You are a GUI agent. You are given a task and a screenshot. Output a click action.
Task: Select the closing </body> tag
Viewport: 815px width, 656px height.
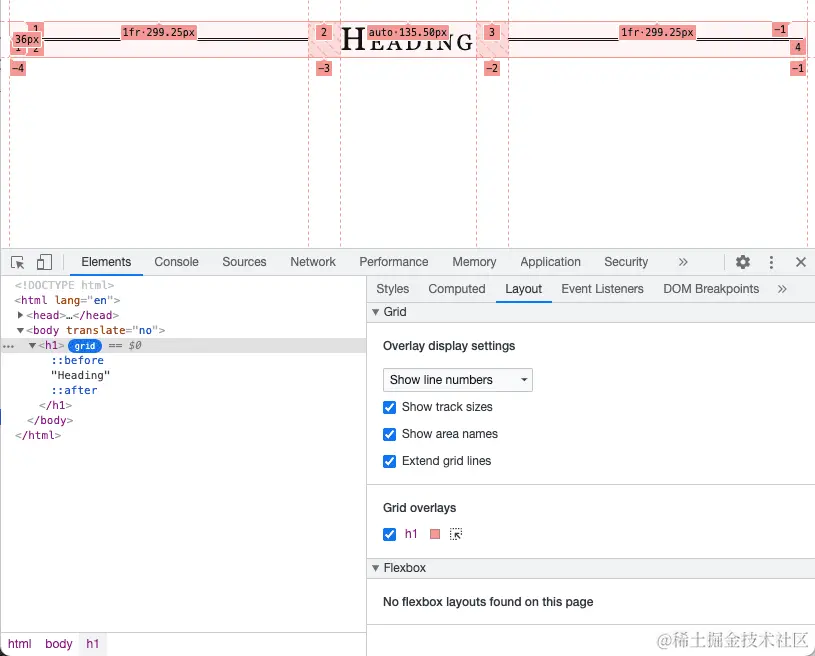coord(50,421)
